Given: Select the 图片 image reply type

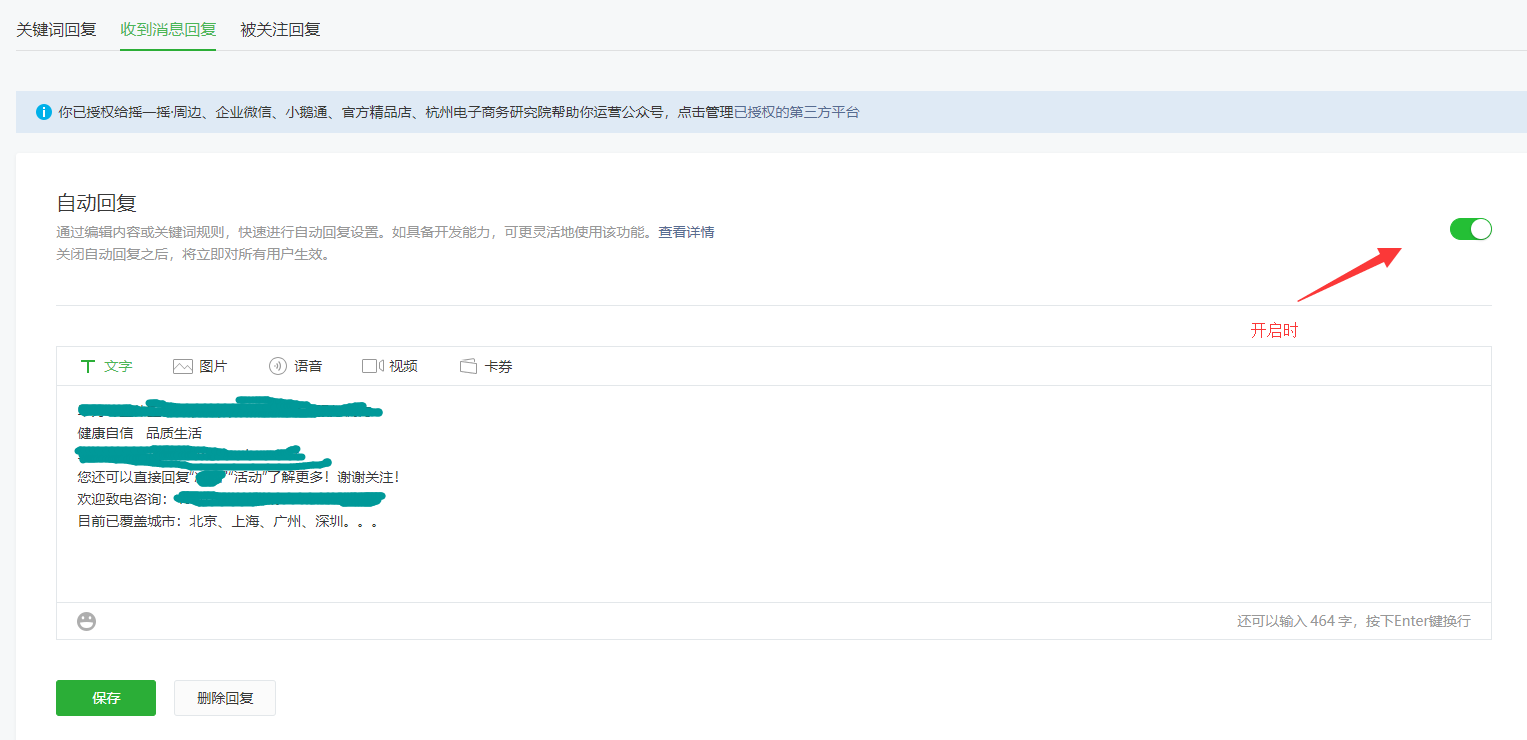Looking at the screenshot, I should coord(200,366).
